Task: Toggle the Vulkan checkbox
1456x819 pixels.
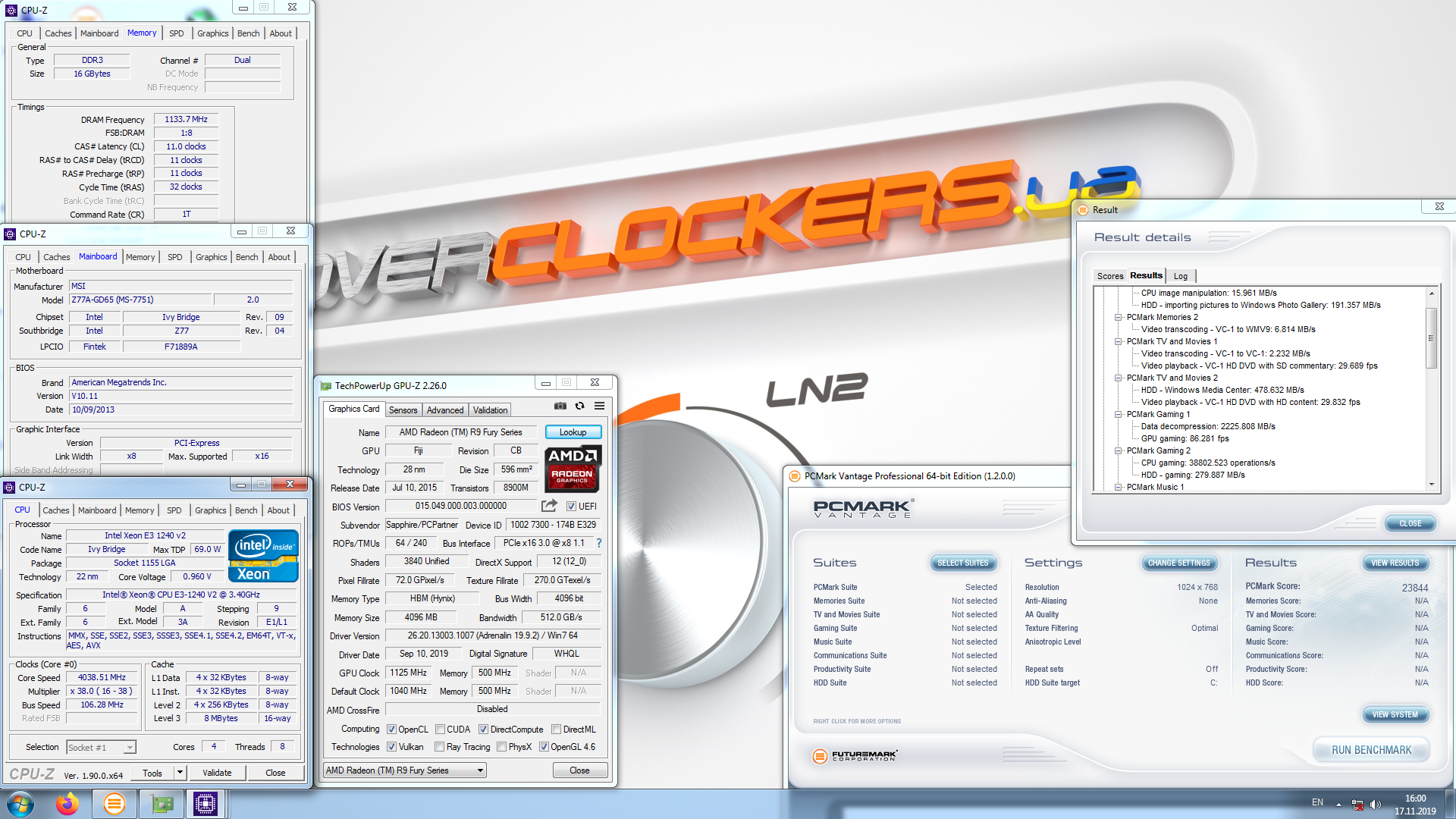Action: coord(391,747)
